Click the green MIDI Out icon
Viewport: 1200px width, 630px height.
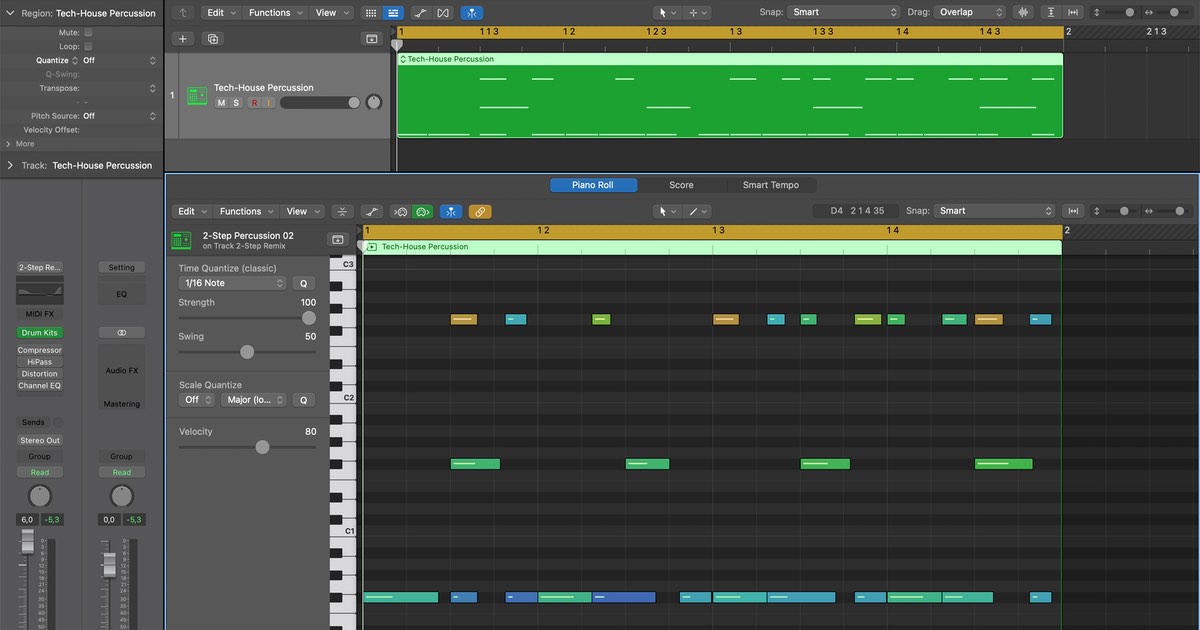pos(422,211)
